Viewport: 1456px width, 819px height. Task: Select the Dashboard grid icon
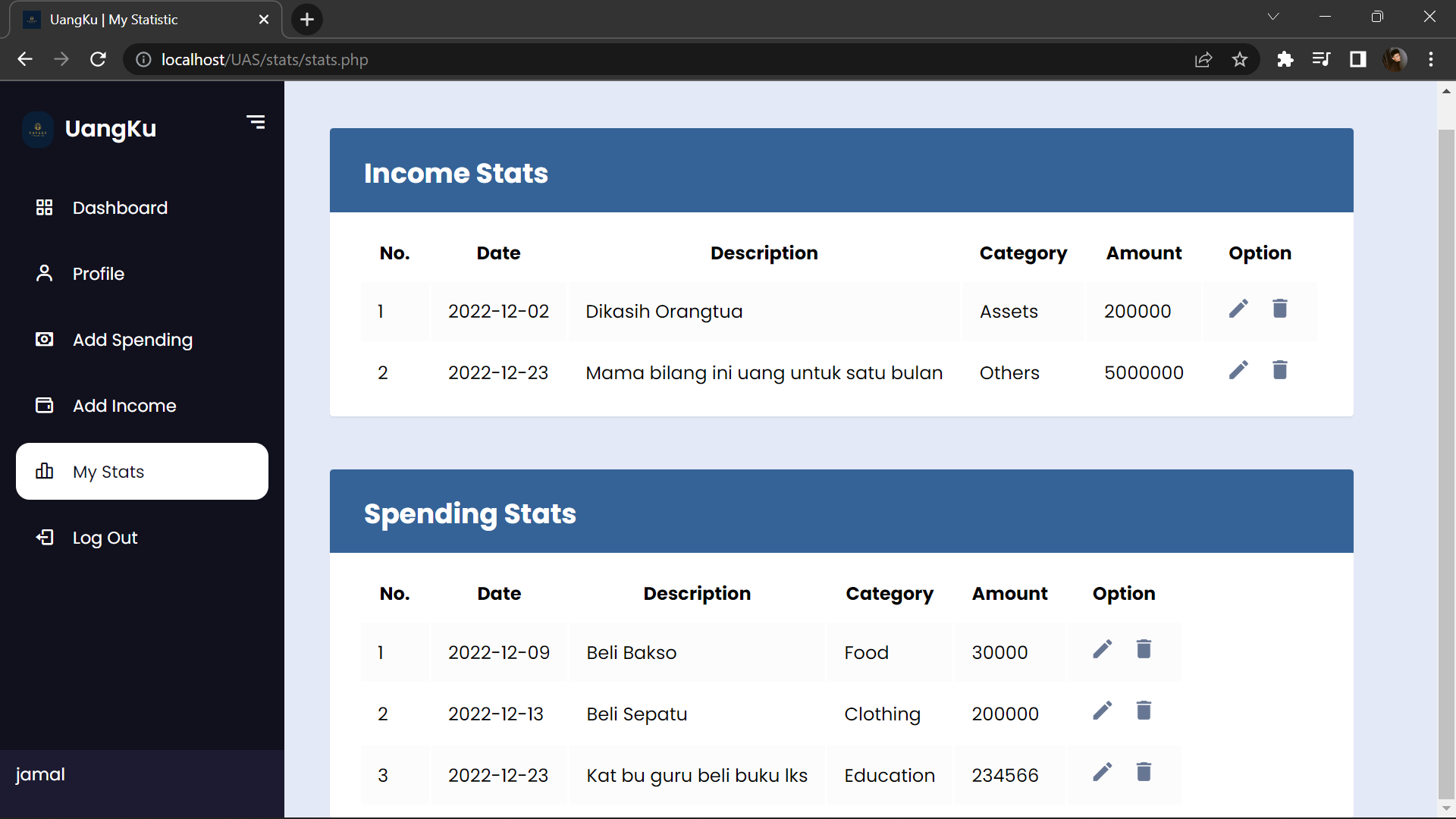pos(44,207)
